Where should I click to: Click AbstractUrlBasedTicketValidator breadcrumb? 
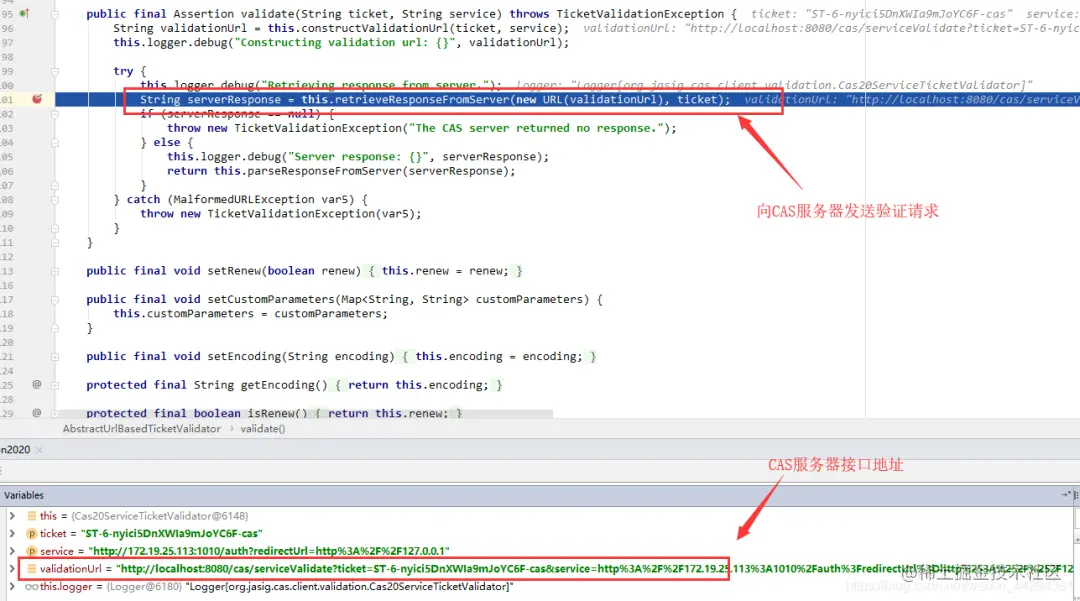click(x=142, y=428)
